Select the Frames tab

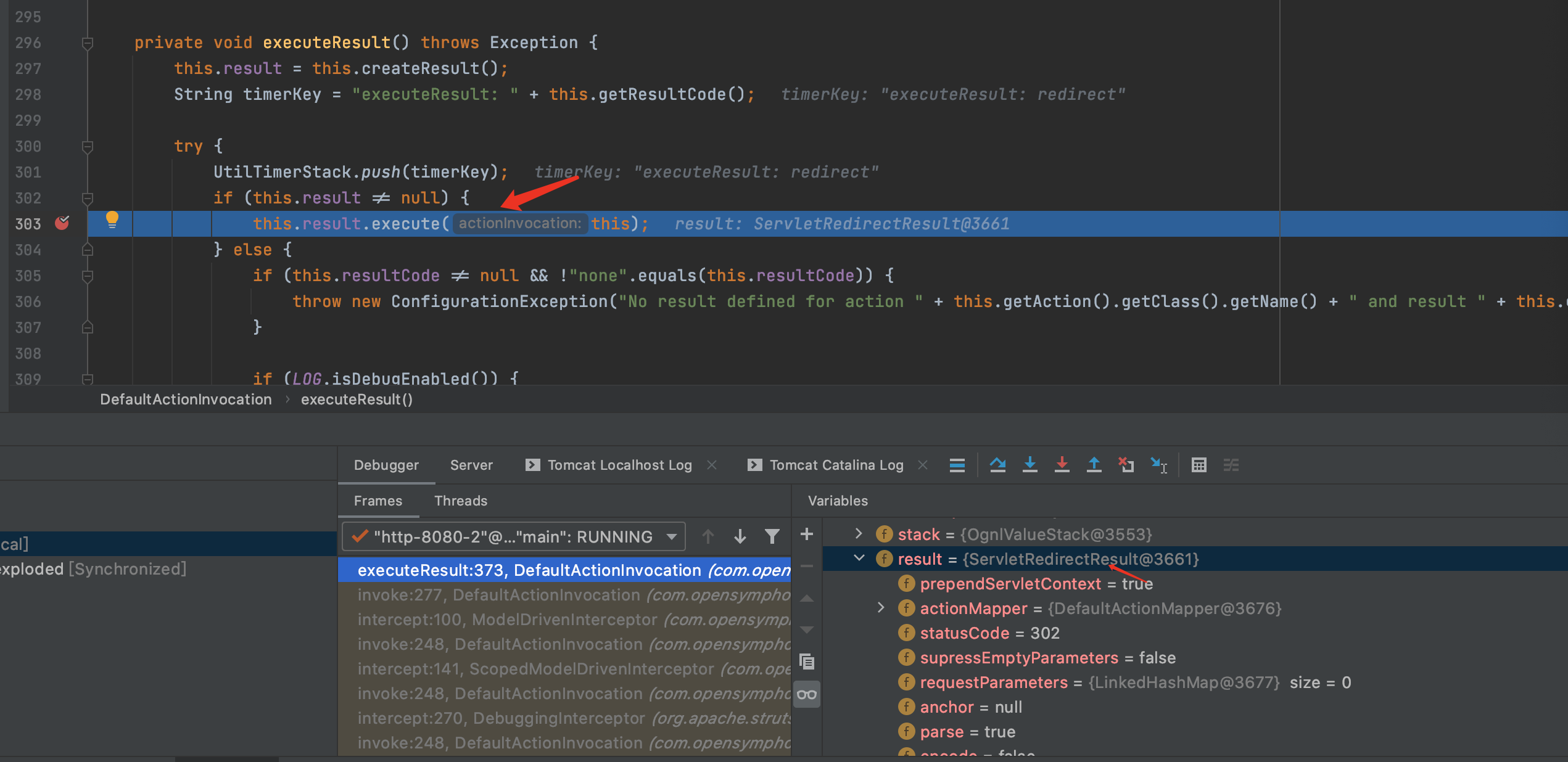tap(378, 501)
